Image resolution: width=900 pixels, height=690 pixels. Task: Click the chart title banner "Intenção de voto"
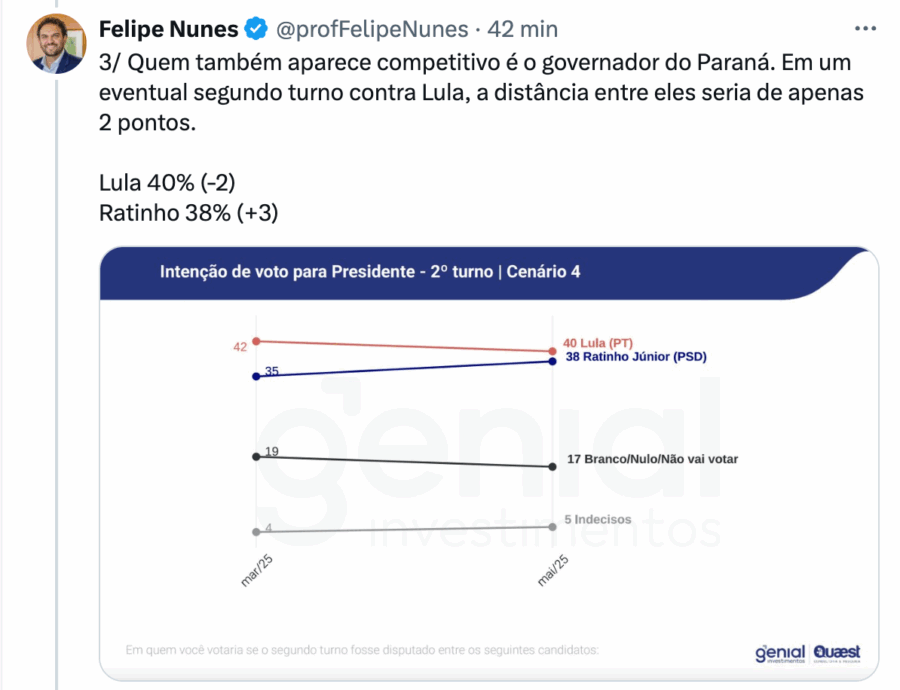click(370, 271)
